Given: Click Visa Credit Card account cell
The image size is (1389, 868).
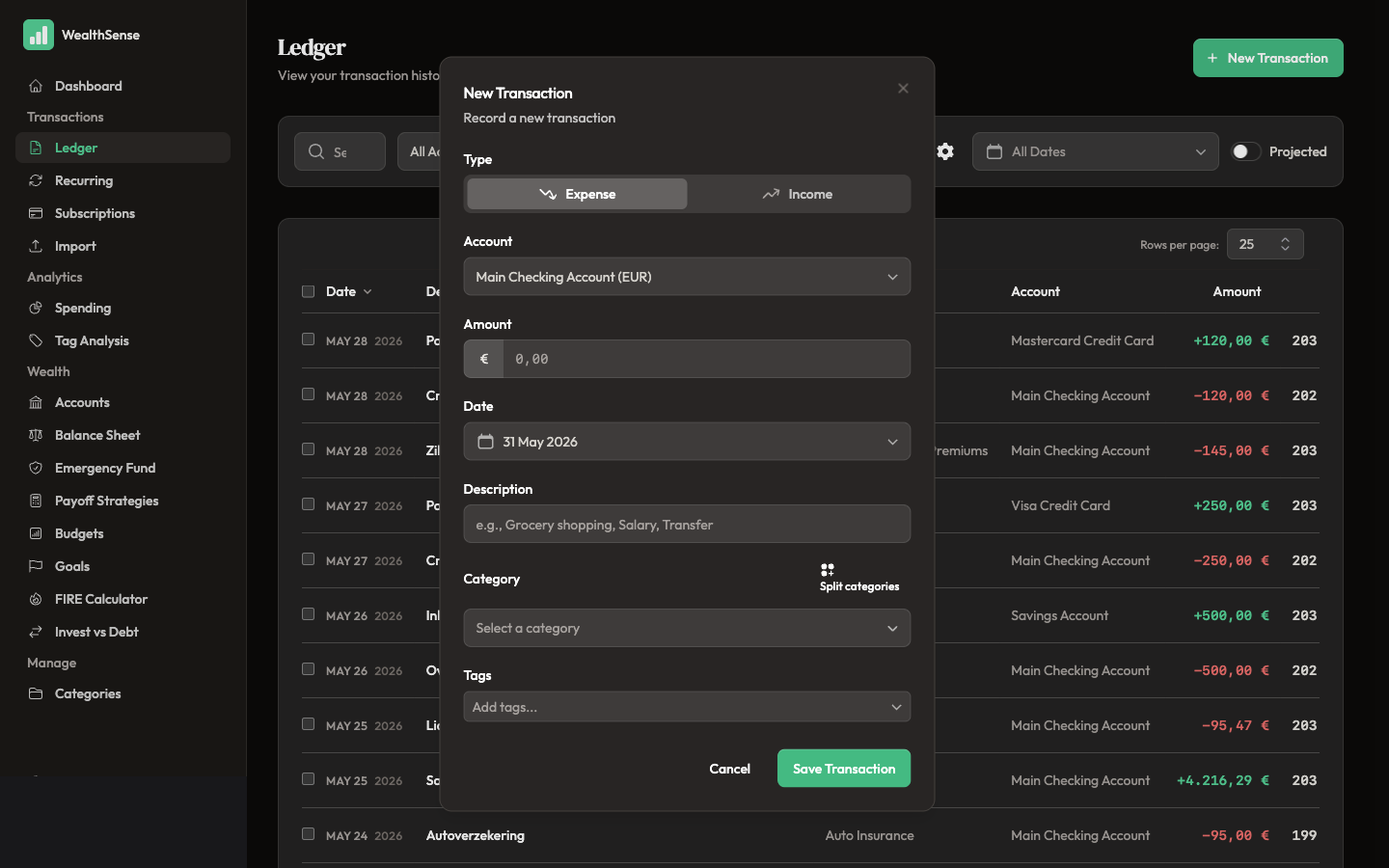Looking at the screenshot, I should (1060, 505).
